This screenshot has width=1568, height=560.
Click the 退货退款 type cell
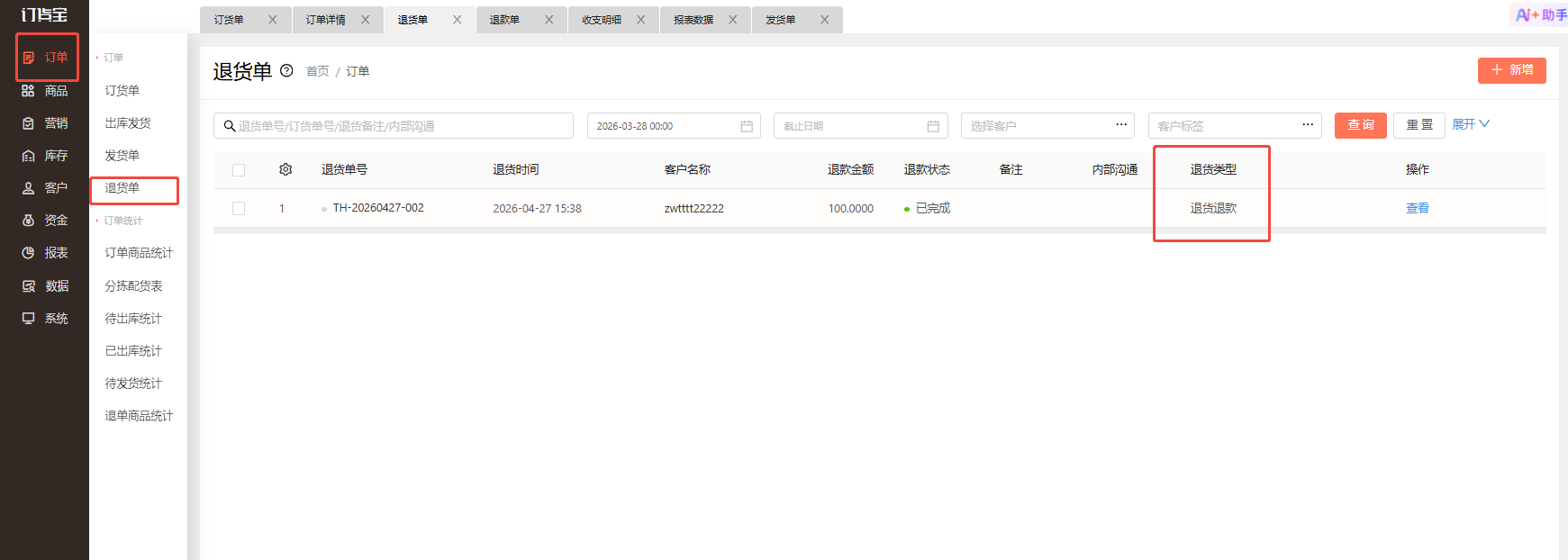pos(1213,208)
